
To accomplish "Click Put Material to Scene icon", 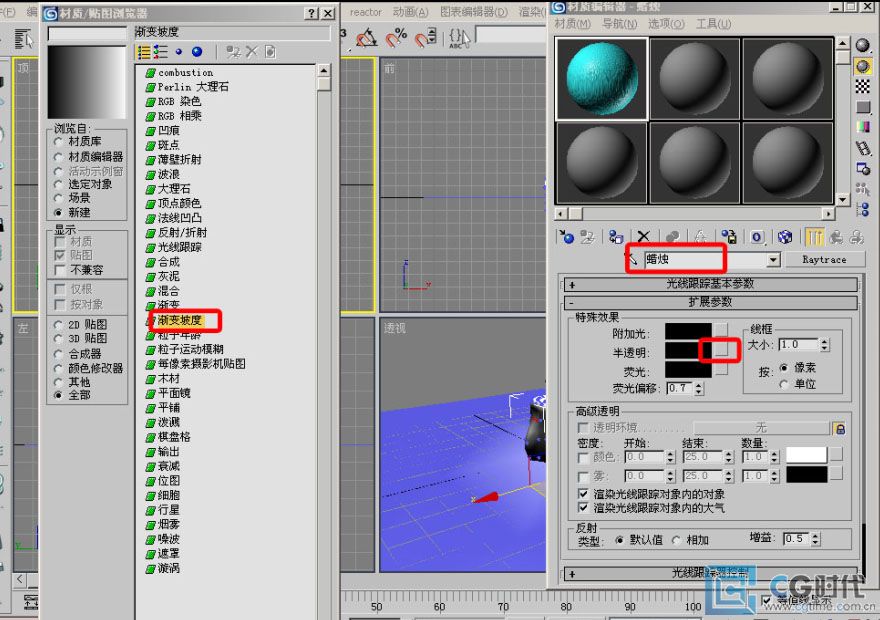I will pyautogui.click(x=588, y=237).
